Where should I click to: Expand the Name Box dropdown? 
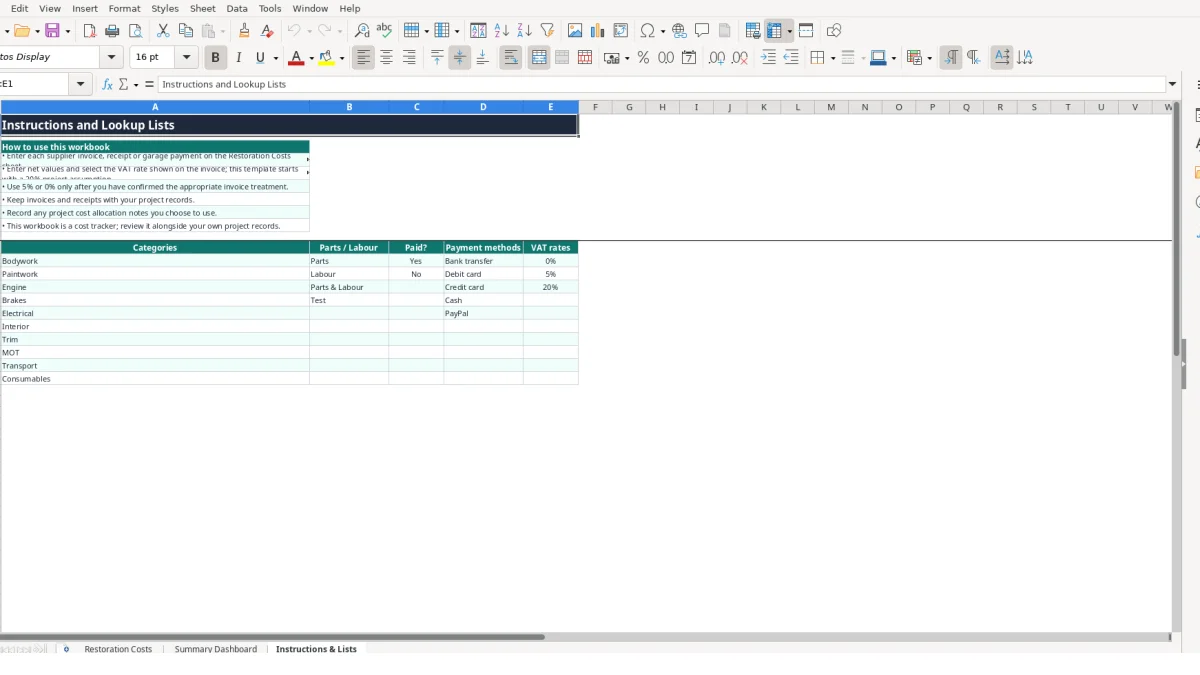click(x=81, y=85)
